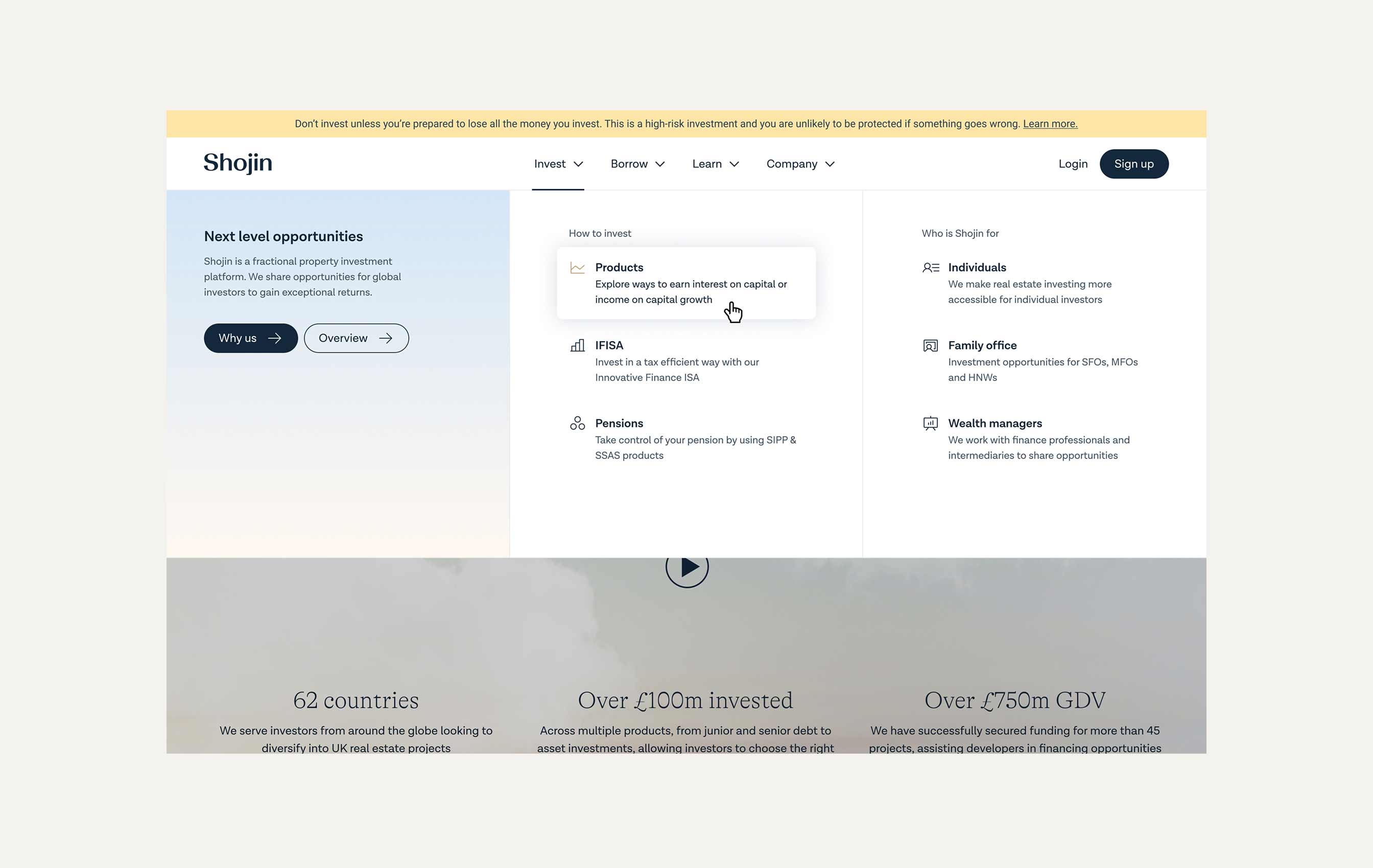Image resolution: width=1373 pixels, height=868 pixels.
Task: Click the bar chart icon next to IFISA
Action: 577,345
